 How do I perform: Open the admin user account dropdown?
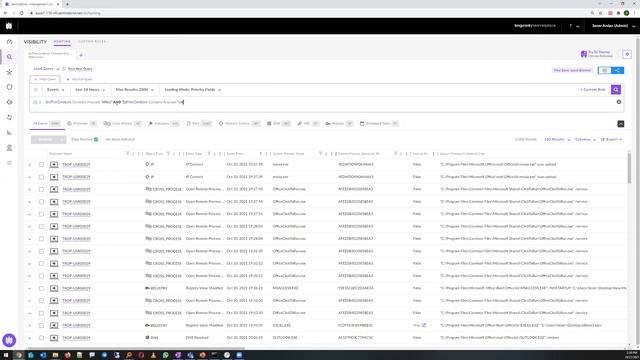[613, 26]
